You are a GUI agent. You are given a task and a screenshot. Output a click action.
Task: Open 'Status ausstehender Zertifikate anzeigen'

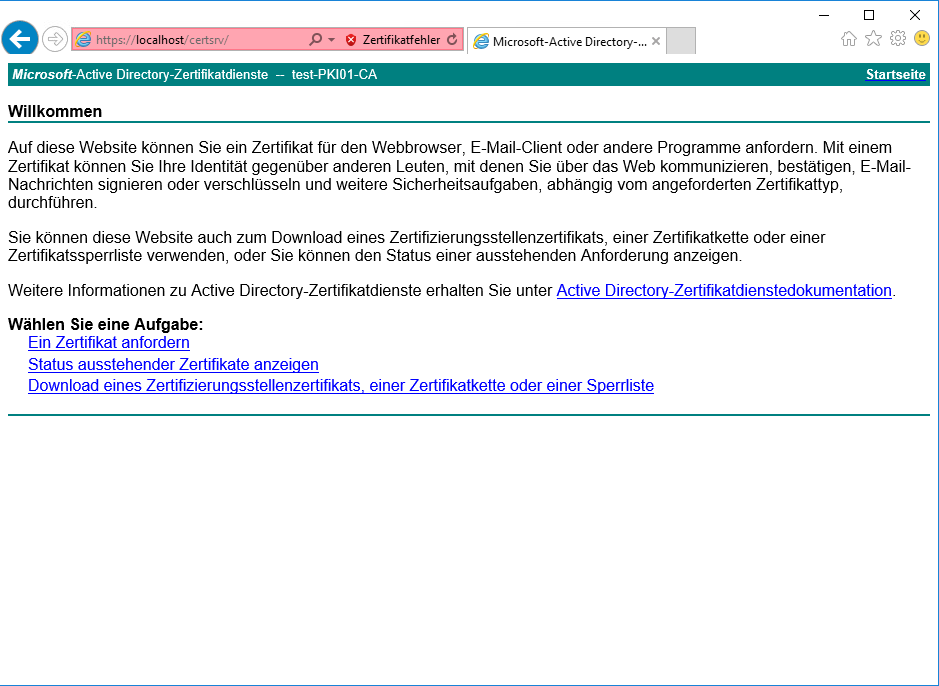coord(173,365)
